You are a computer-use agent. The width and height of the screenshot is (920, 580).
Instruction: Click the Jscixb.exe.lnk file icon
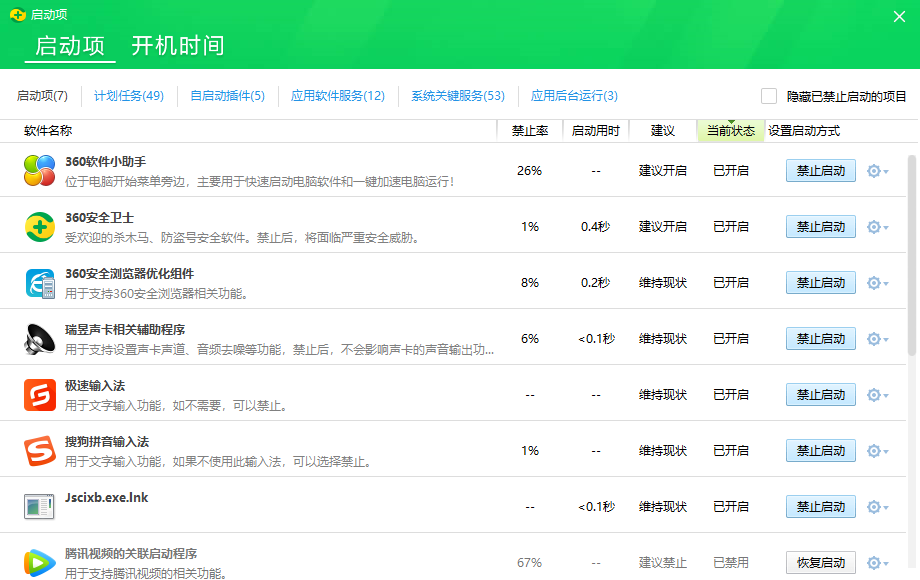coord(40,507)
